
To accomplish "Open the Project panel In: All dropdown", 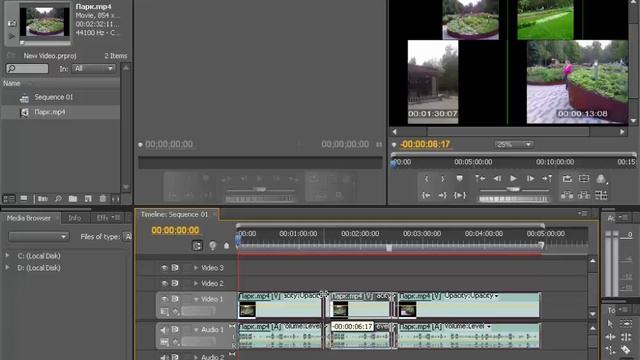I will tap(93, 69).
